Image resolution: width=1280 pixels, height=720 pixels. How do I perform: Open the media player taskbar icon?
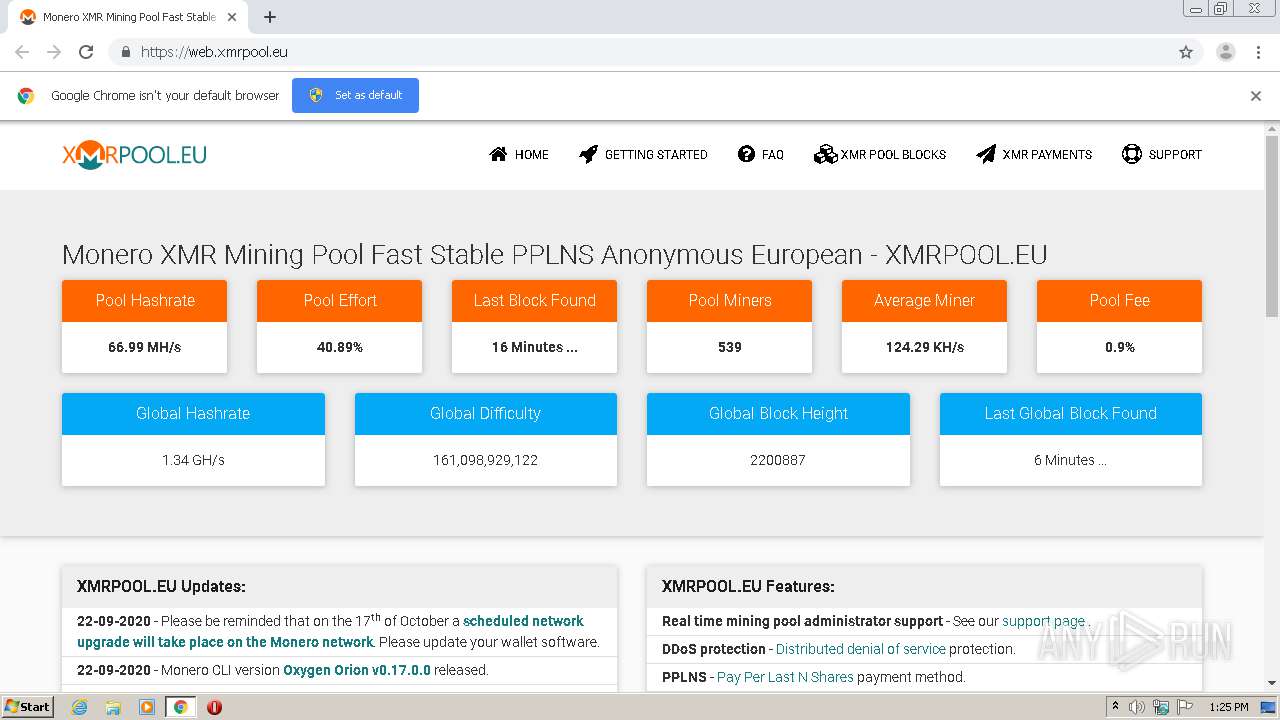click(x=147, y=707)
